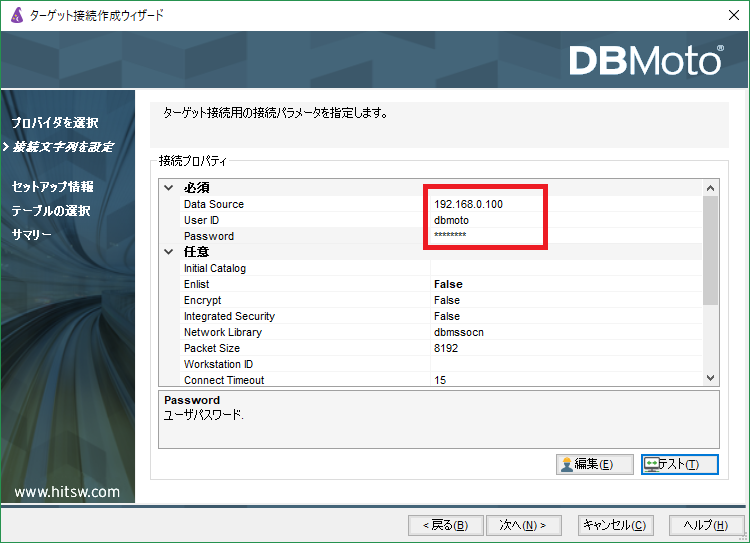Select the 'User ID' property label
This screenshot has height=543, width=750.
201,220
